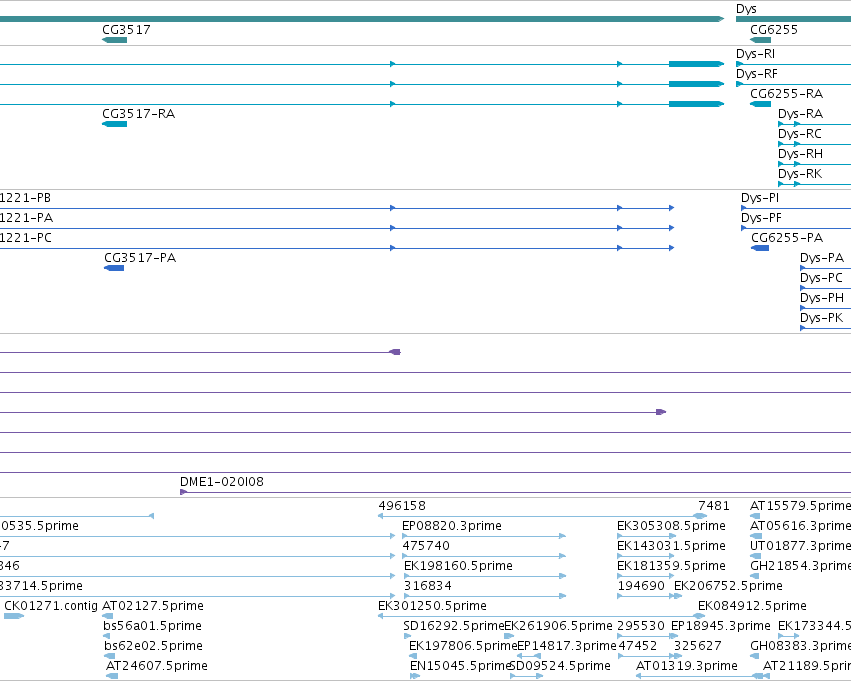Open the Dys-RF transcript label
851x681 pixels.
click(757, 74)
